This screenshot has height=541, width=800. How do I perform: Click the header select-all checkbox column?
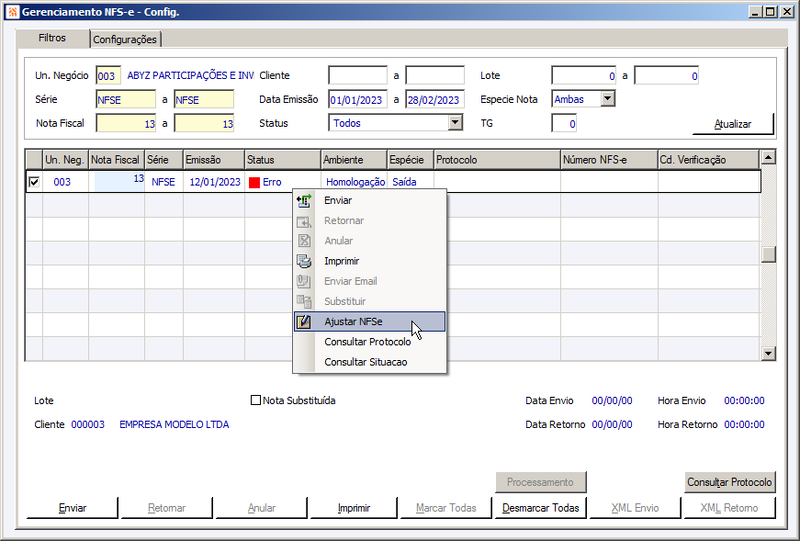tap(34, 160)
